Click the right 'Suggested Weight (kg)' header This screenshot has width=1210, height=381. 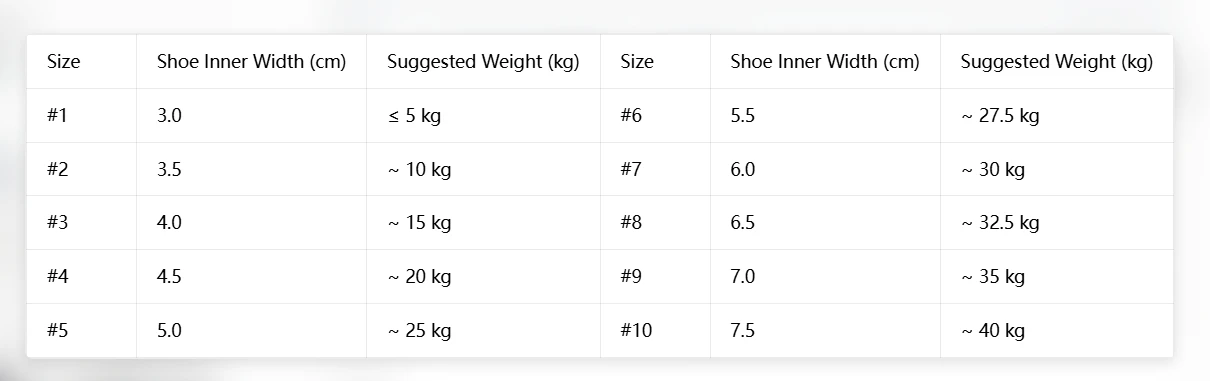pyautogui.click(x=1057, y=62)
